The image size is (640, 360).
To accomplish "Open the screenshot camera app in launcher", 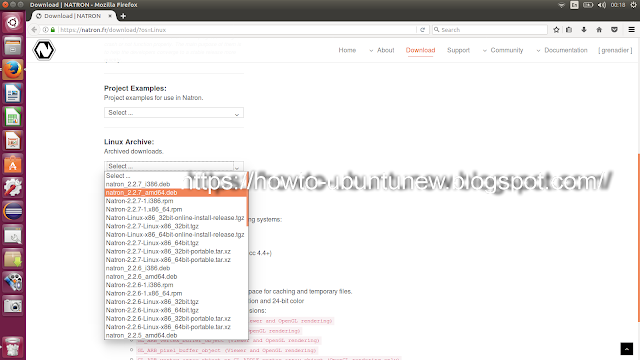I will (x=13, y=306).
